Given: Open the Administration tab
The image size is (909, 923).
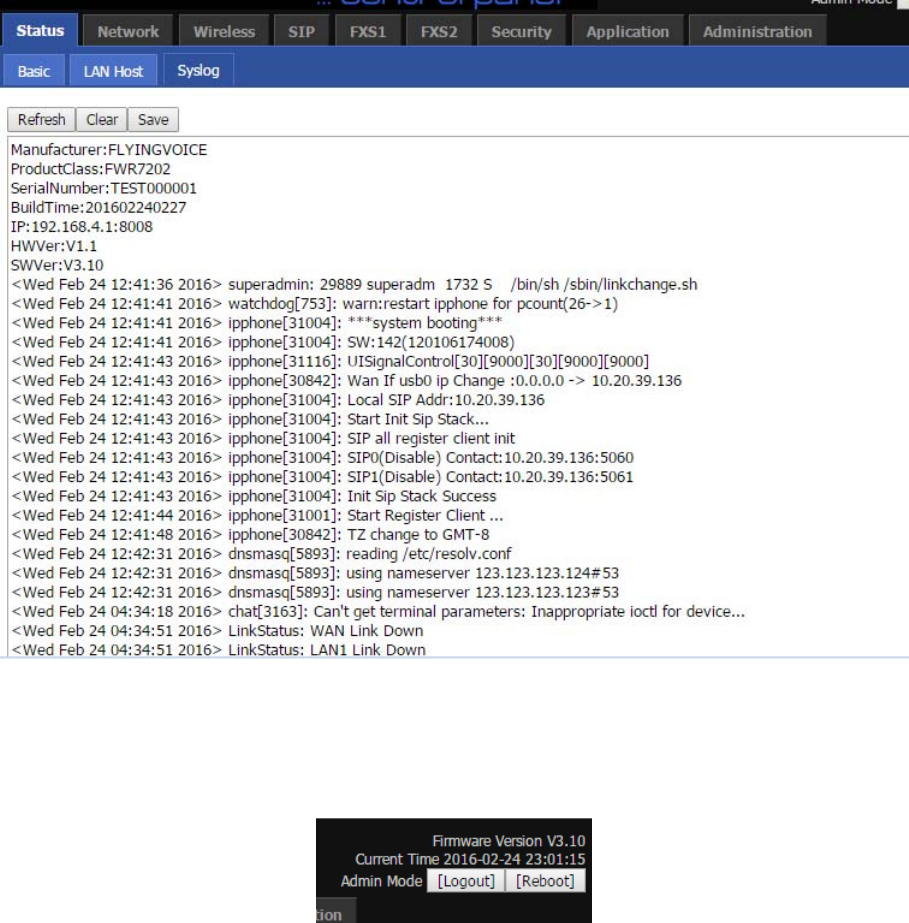Looking at the screenshot, I should (x=758, y=31).
